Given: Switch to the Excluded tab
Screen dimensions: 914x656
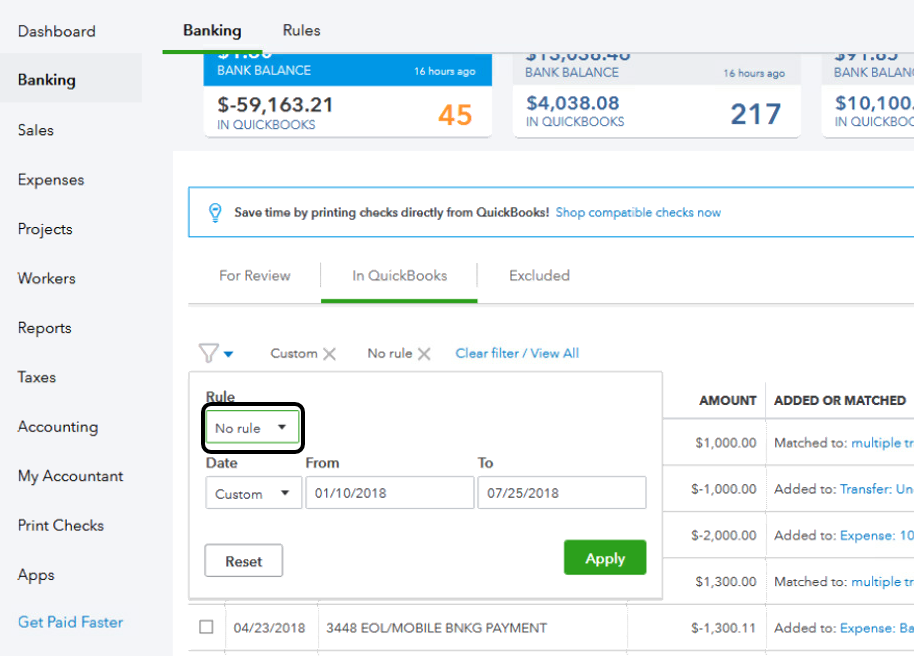Looking at the screenshot, I should tap(539, 275).
